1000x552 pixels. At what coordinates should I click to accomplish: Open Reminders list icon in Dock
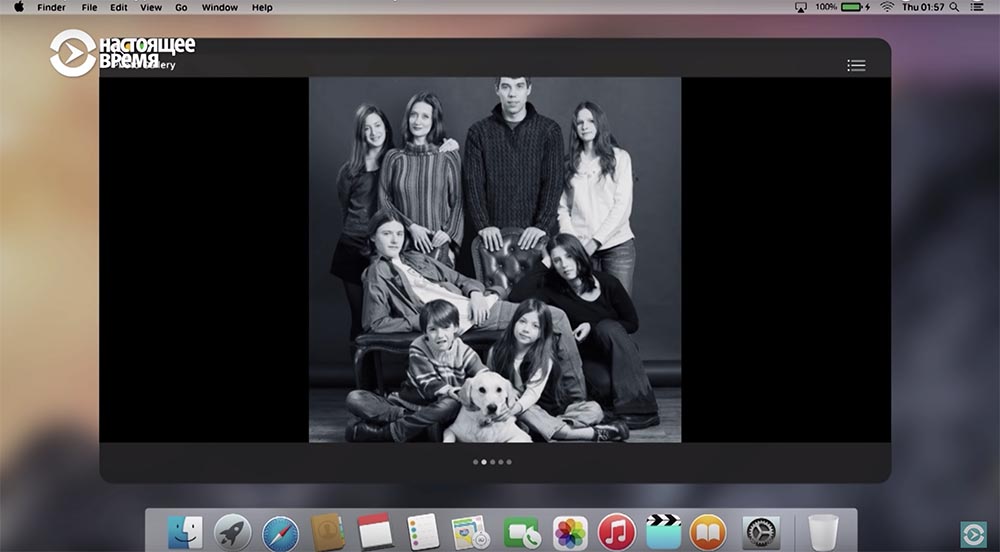coord(423,532)
